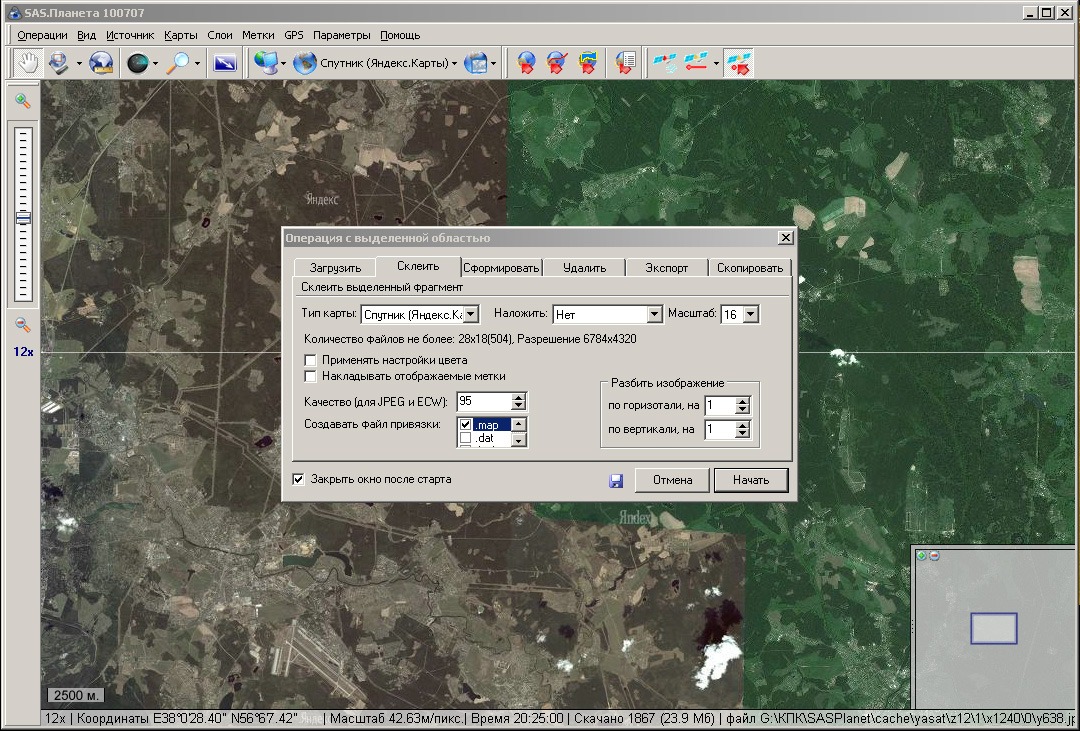
Task: Expand the 'Тип карты' combo box
Action: coord(471,315)
